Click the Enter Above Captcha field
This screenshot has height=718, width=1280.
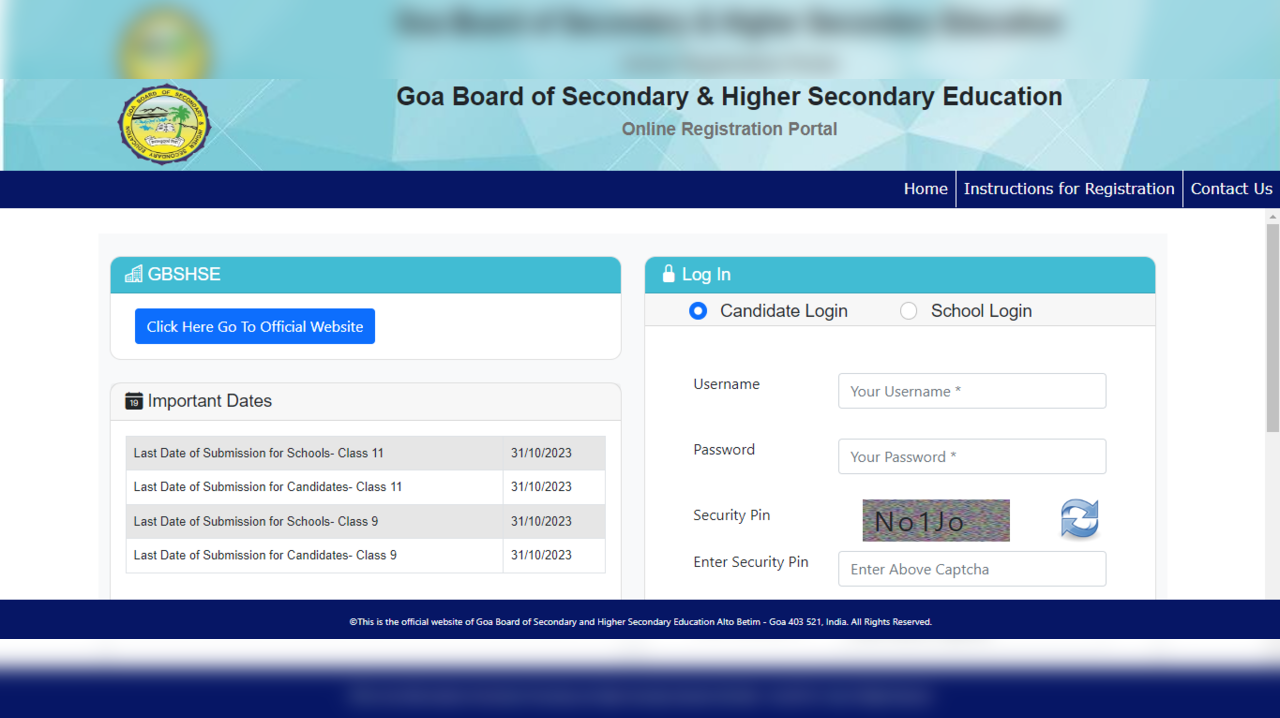[971, 568]
